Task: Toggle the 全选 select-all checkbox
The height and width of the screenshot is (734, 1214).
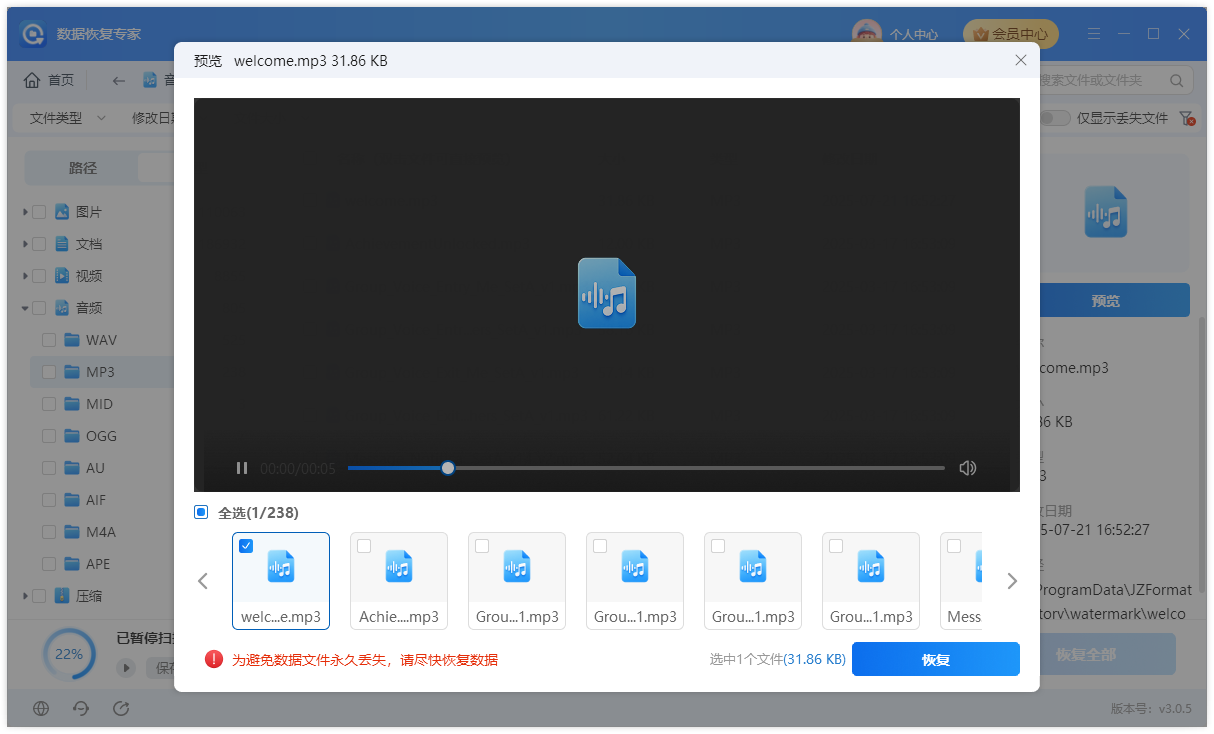Action: point(201,512)
